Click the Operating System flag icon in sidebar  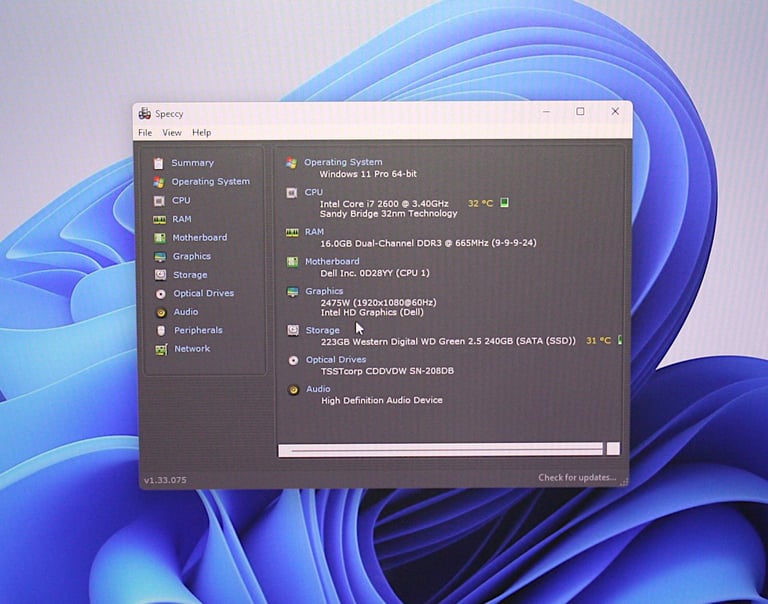point(158,182)
